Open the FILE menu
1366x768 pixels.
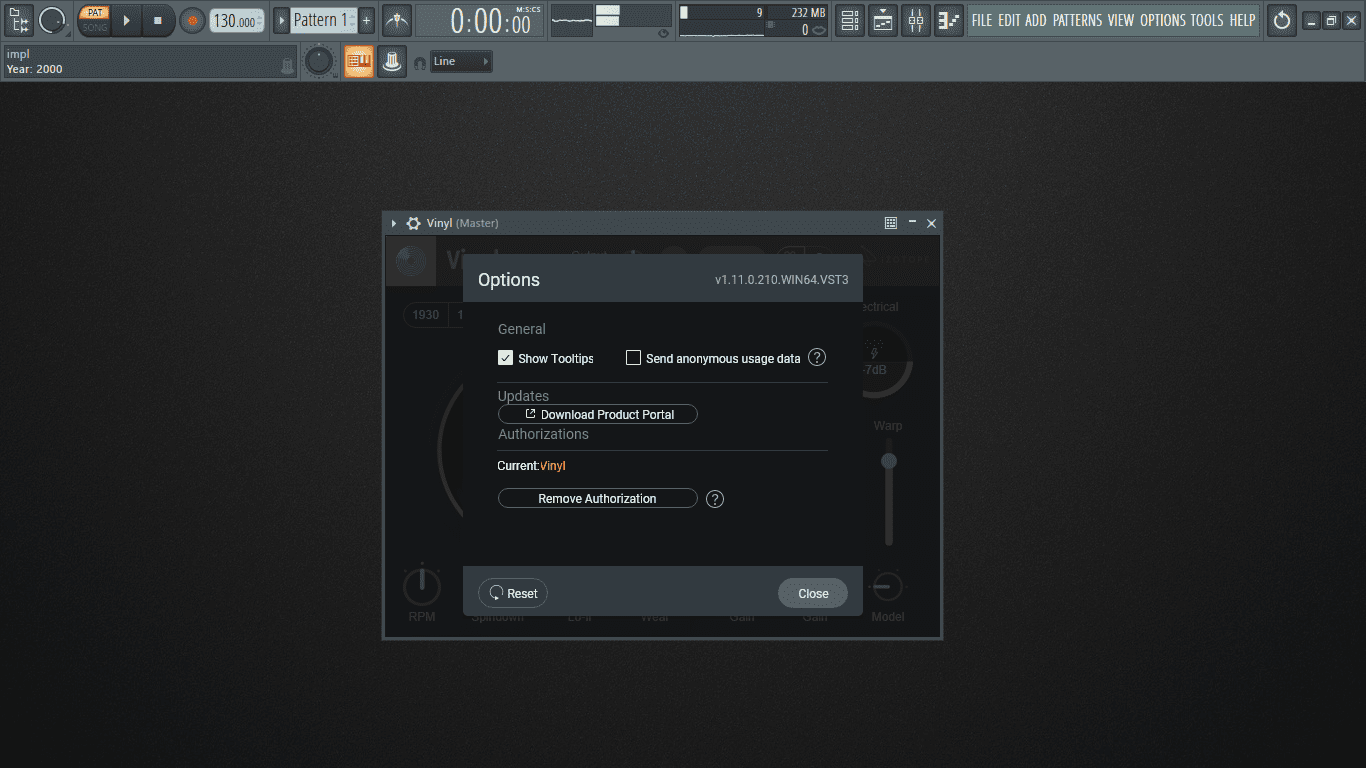click(x=982, y=20)
